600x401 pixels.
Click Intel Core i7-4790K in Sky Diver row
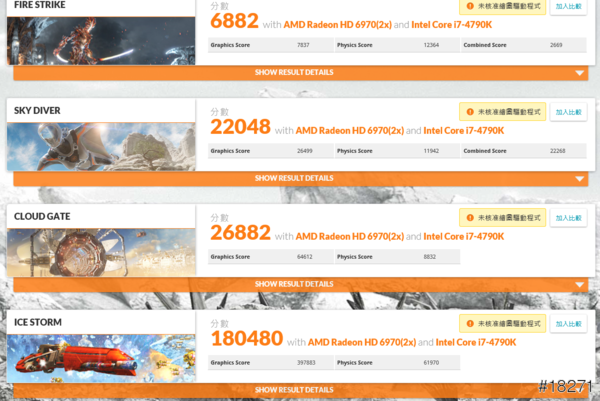[x=464, y=131]
